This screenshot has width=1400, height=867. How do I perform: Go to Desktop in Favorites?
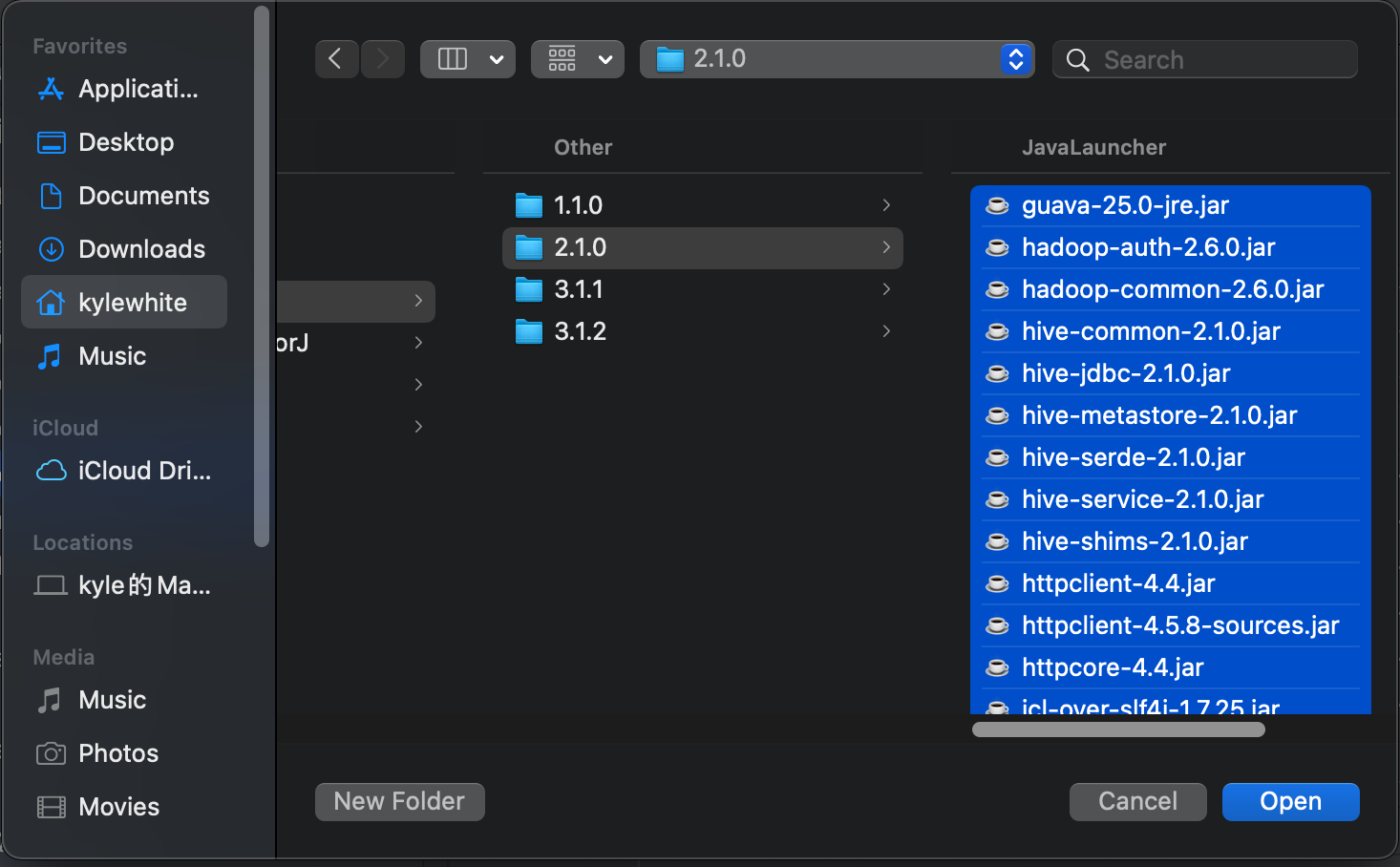pyautogui.click(x=124, y=142)
